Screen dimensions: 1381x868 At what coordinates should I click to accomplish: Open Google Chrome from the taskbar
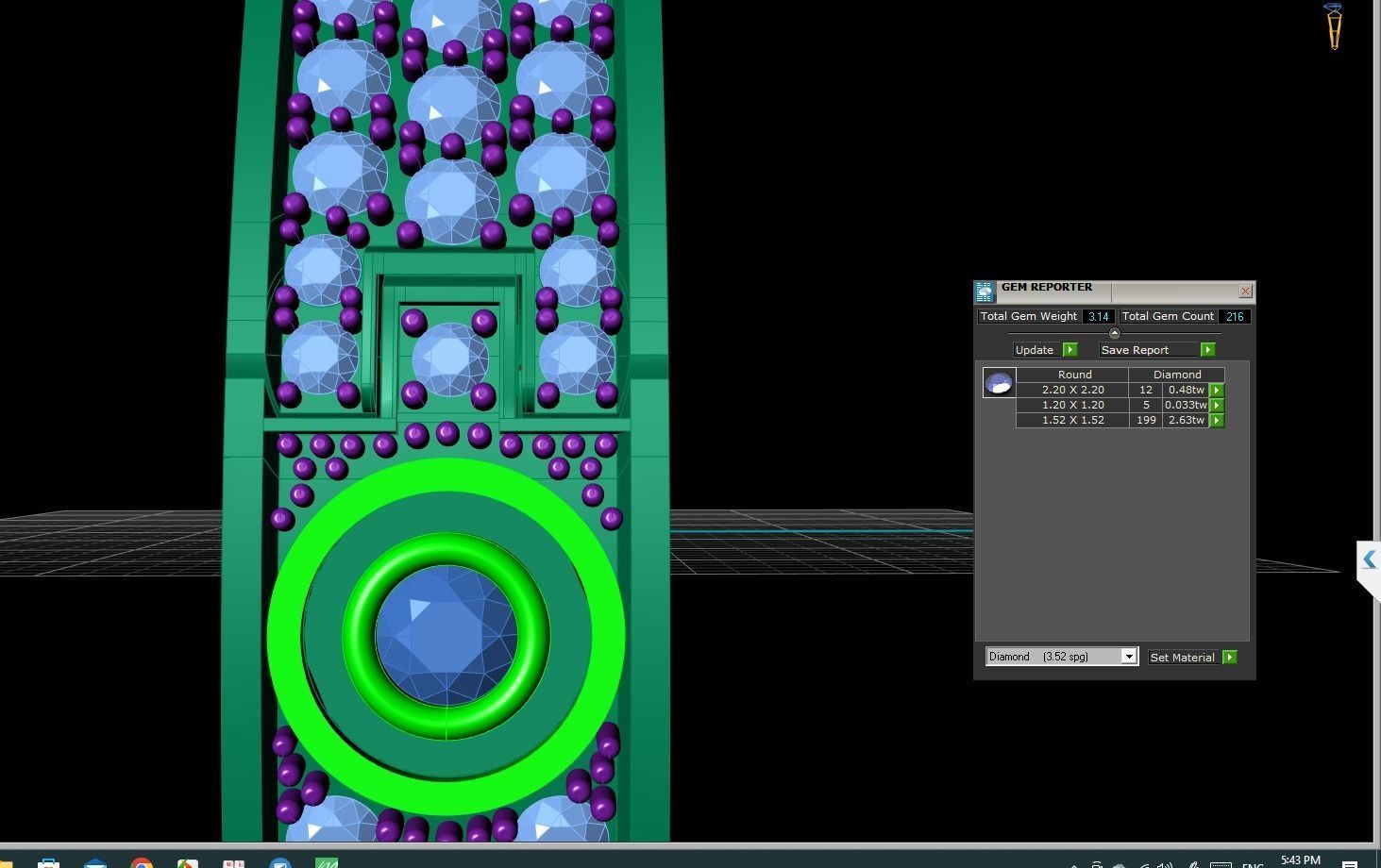click(x=142, y=862)
